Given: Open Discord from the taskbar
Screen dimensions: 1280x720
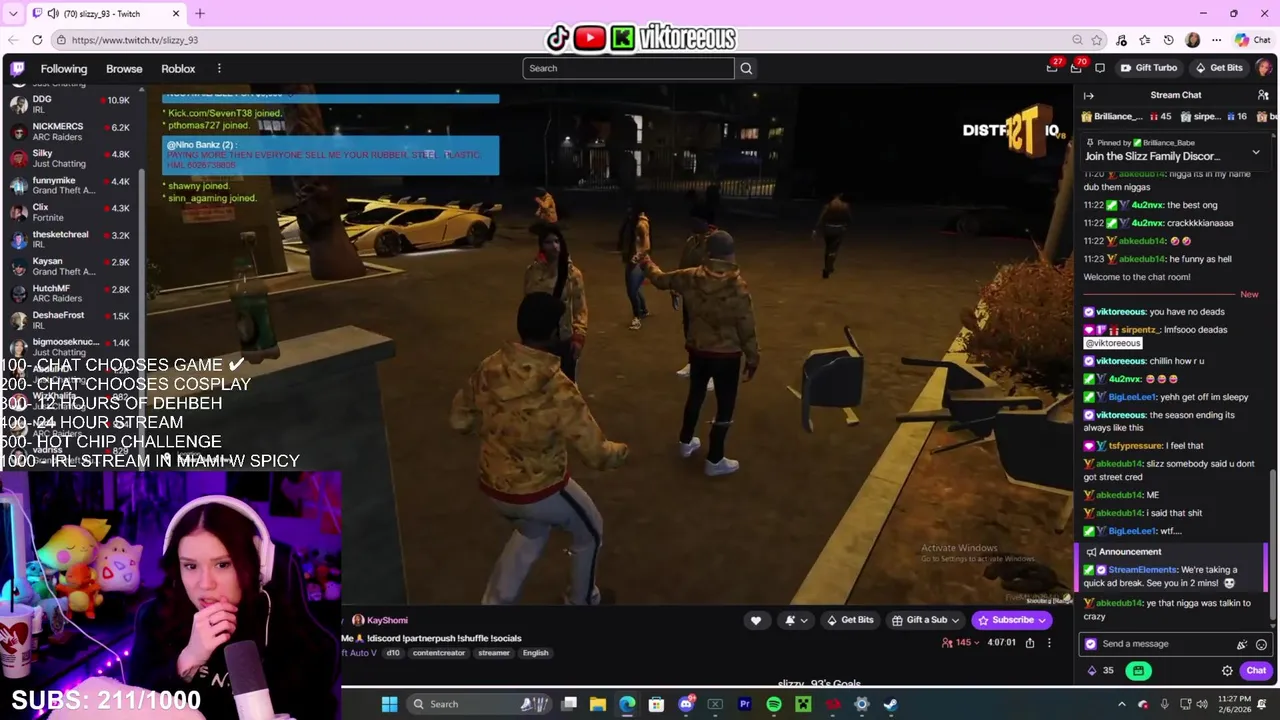Looking at the screenshot, I should point(686,704).
